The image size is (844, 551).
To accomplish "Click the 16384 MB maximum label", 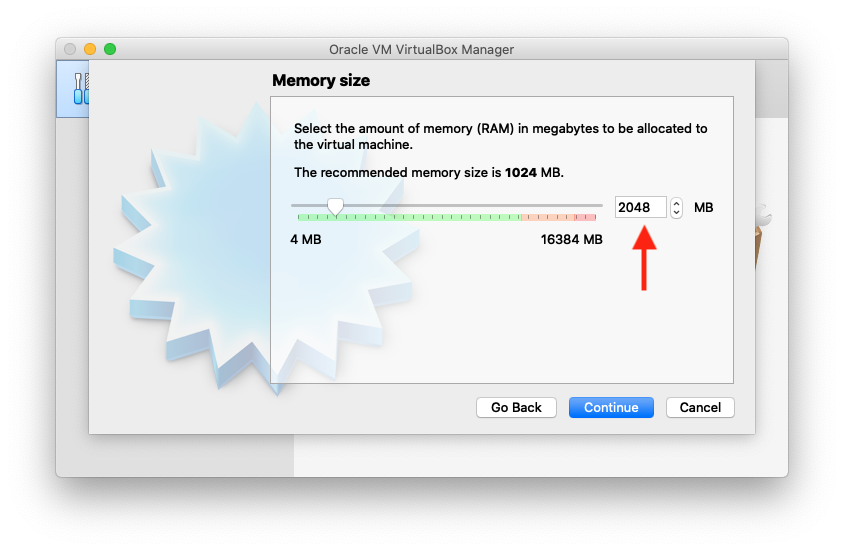I will click(571, 240).
